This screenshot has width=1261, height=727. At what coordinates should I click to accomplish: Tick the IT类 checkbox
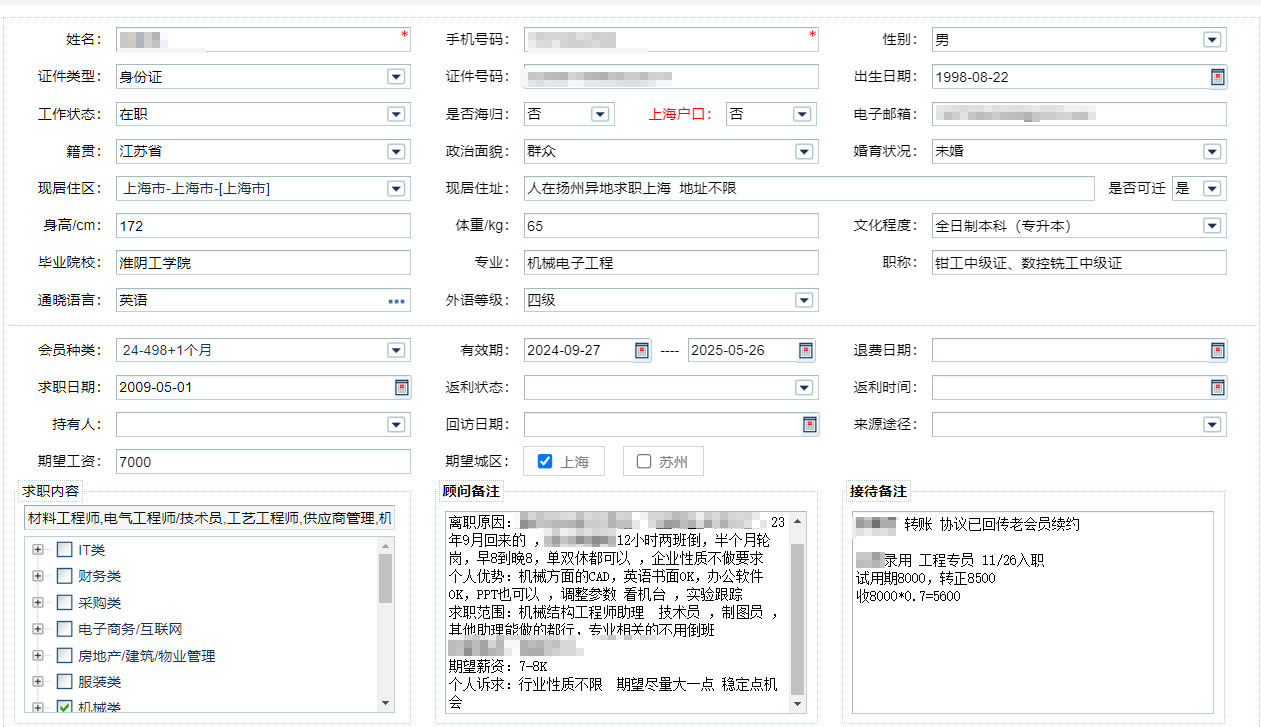[64, 549]
